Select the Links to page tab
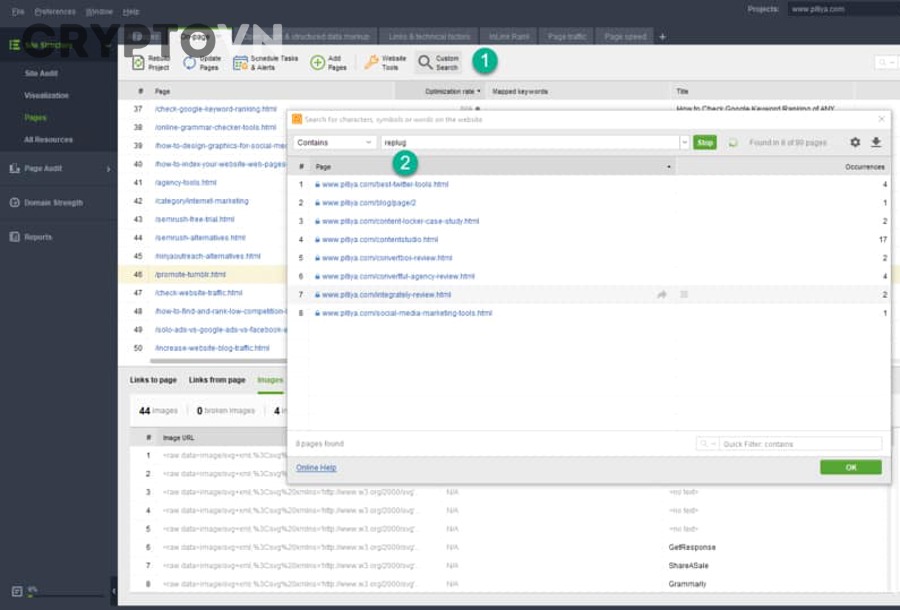 pyautogui.click(x=153, y=380)
